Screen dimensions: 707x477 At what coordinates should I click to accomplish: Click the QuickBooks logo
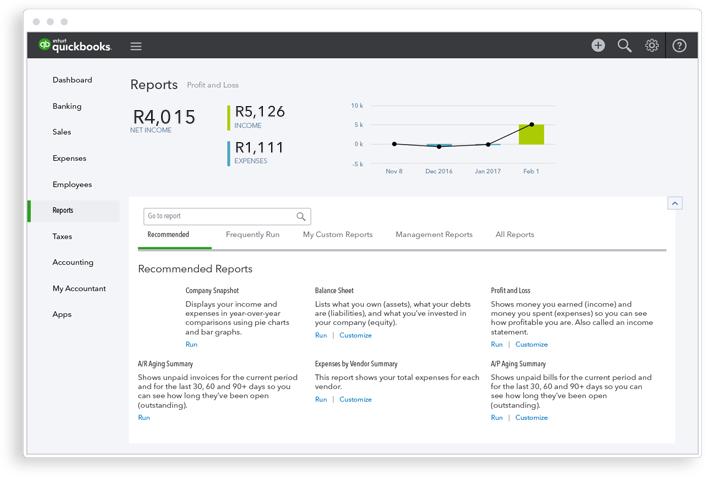(75, 45)
